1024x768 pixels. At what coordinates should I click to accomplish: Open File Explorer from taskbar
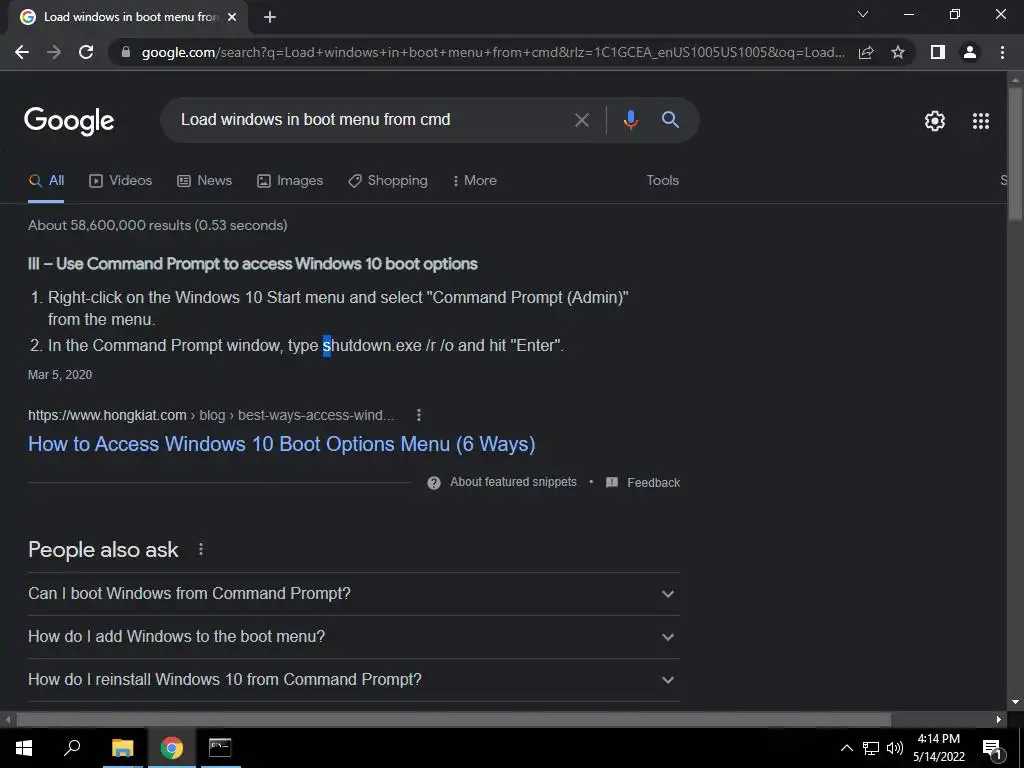tap(122, 748)
